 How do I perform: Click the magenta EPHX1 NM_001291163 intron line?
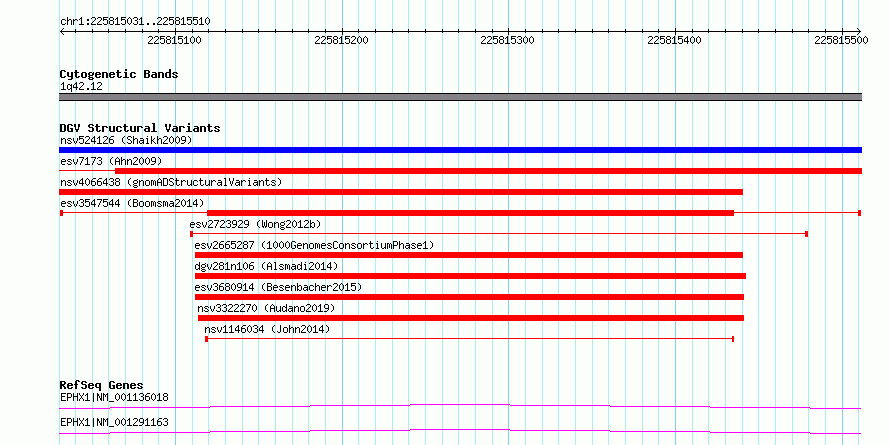(x=460, y=431)
